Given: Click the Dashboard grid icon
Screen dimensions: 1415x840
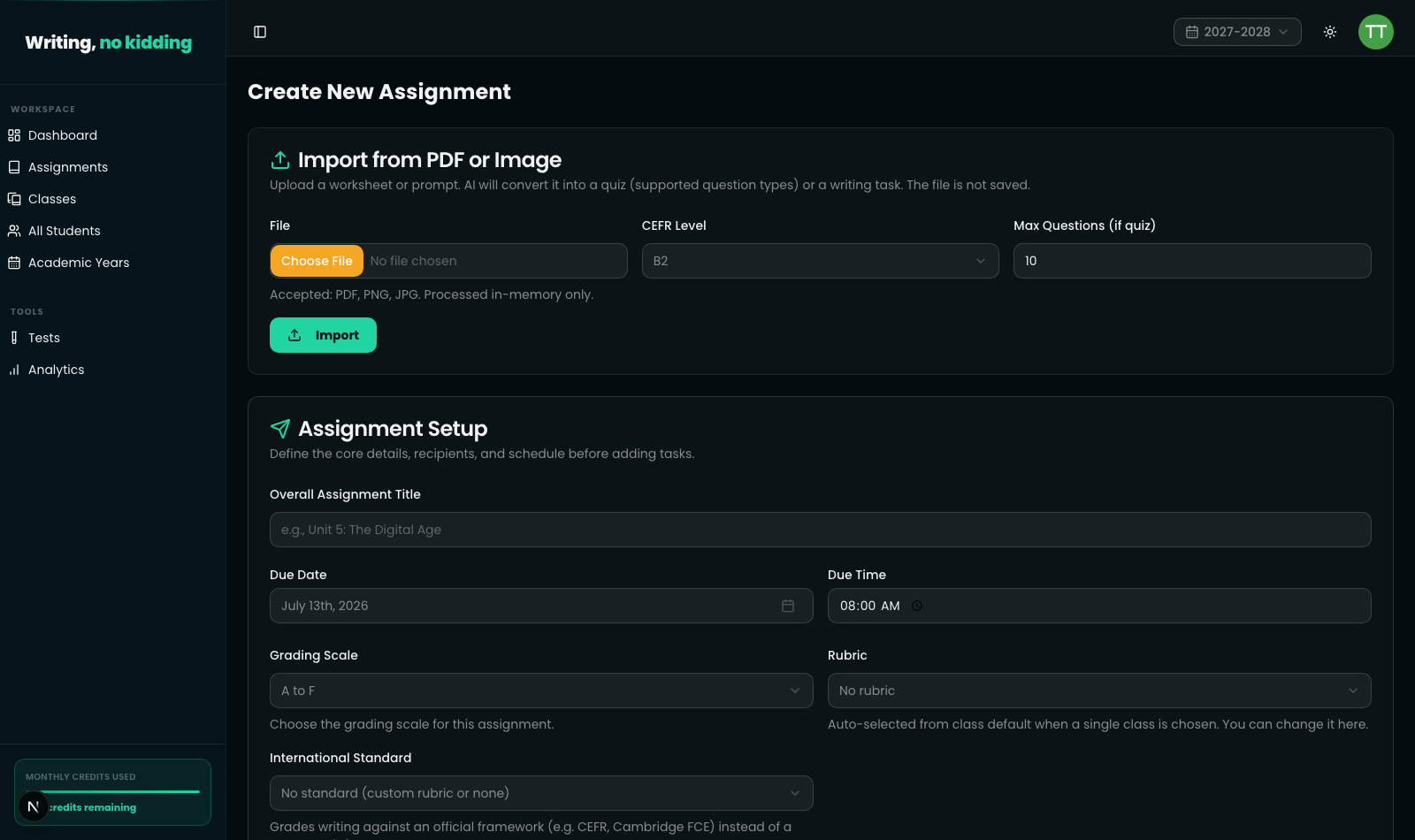Looking at the screenshot, I should [14, 135].
